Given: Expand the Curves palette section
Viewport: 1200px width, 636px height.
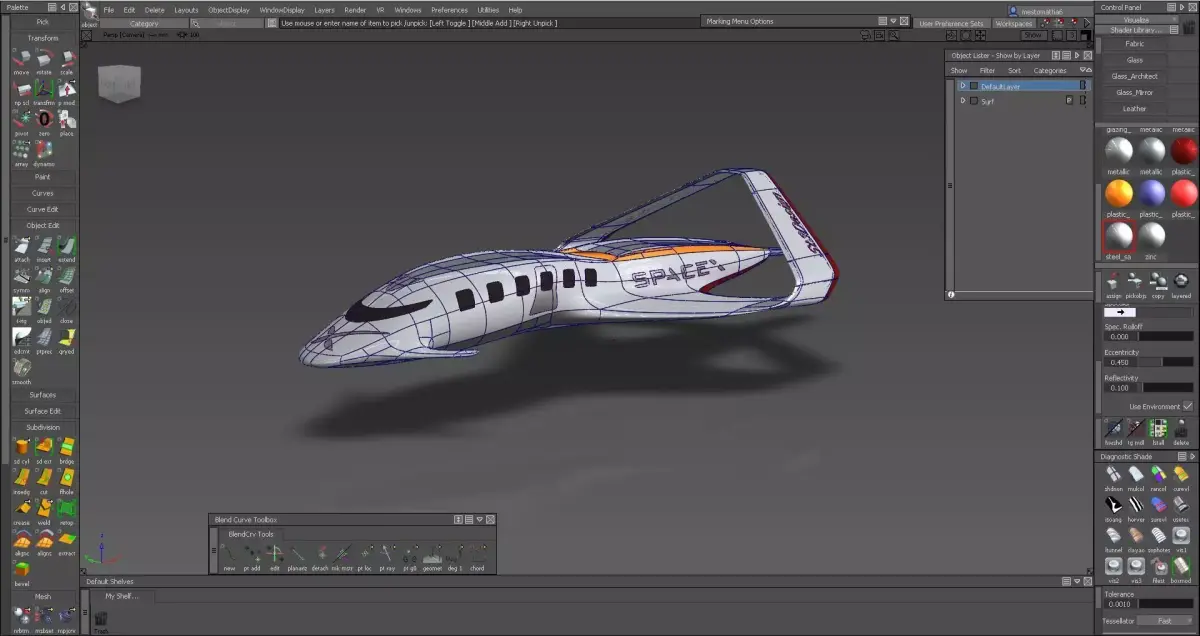Looking at the screenshot, I should pyautogui.click(x=43, y=193).
